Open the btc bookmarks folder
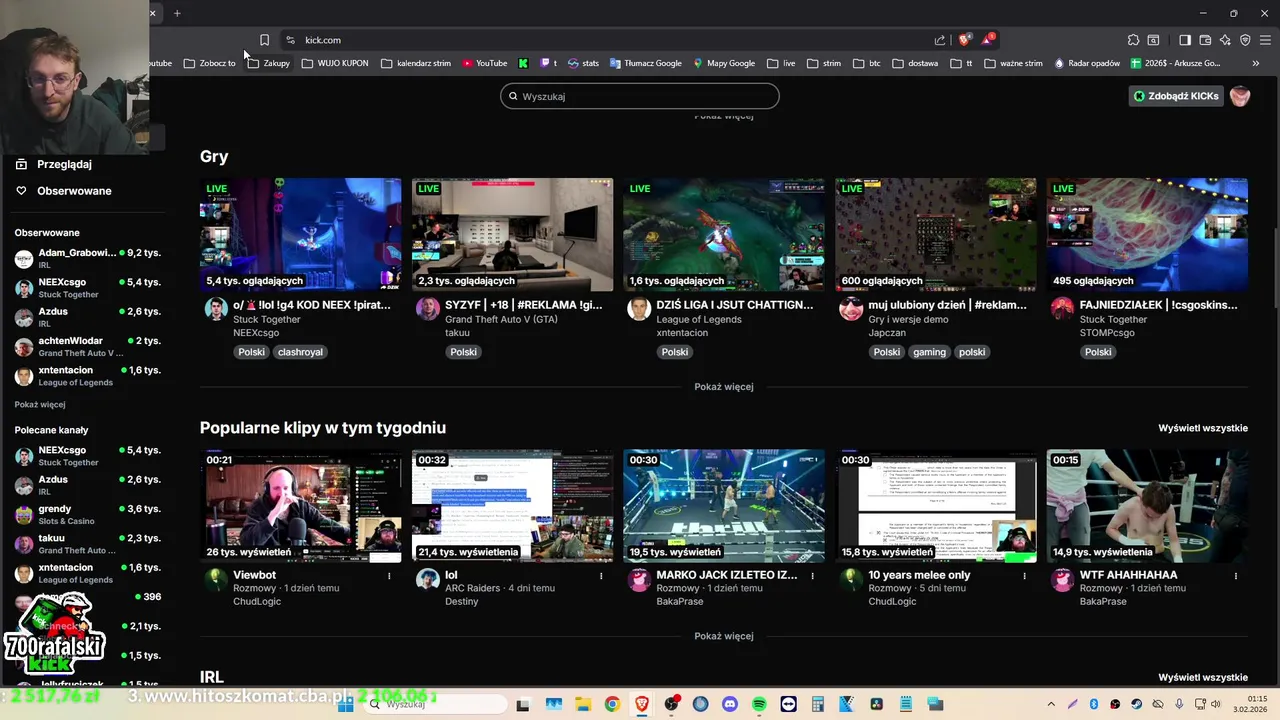The width and height of the screenshot is (1280, 720). click(x=867, y=63)
